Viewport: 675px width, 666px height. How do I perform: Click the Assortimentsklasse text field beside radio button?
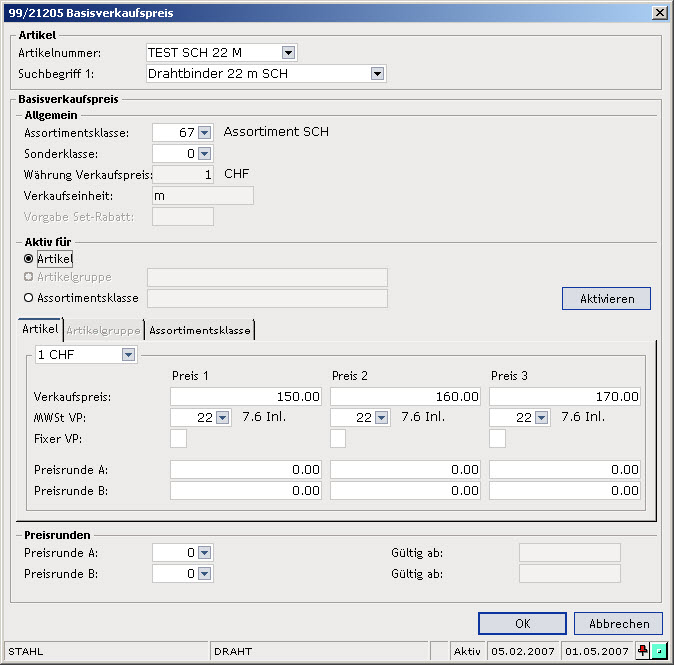click(x=267, y=298)
